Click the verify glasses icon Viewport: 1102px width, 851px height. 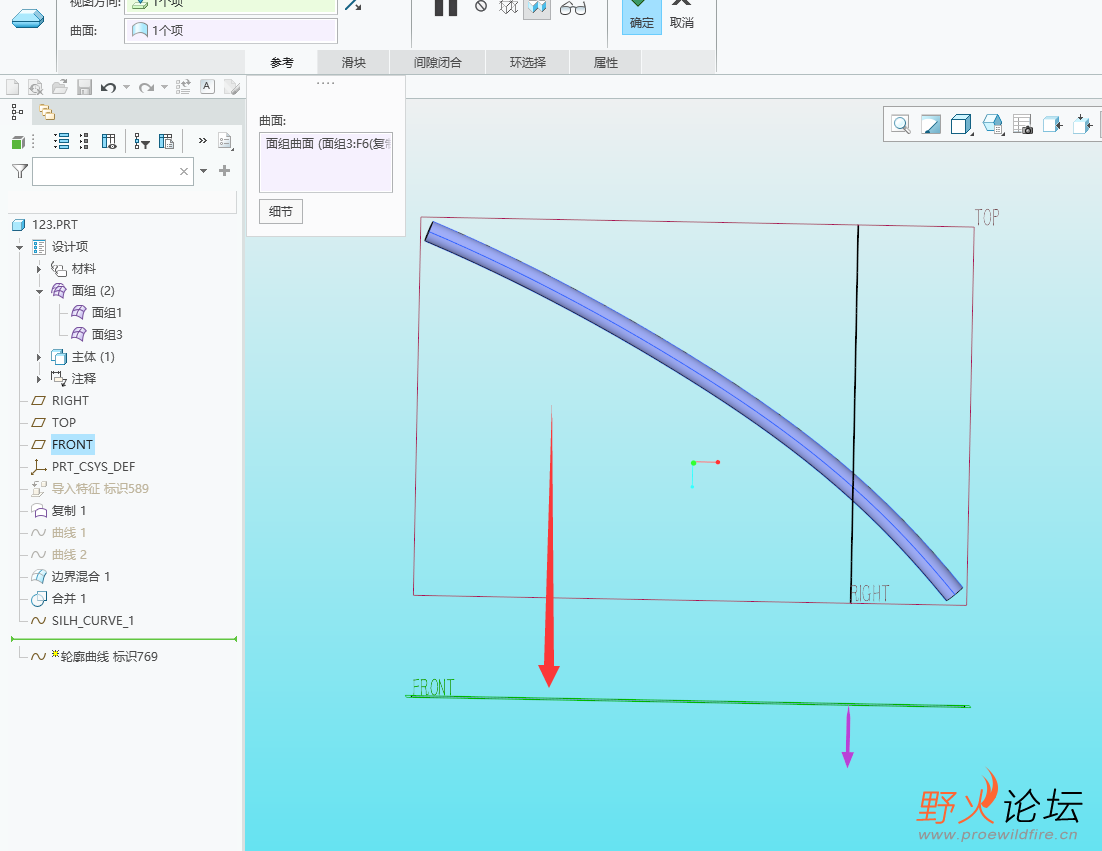click(x=573, y=8)
